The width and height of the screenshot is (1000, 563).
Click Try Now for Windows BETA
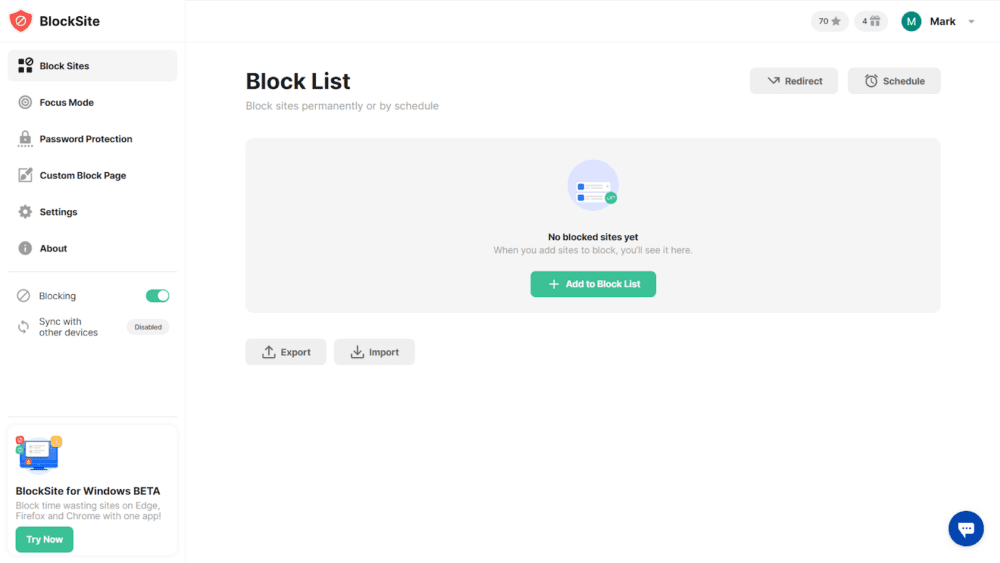(44, 539)
